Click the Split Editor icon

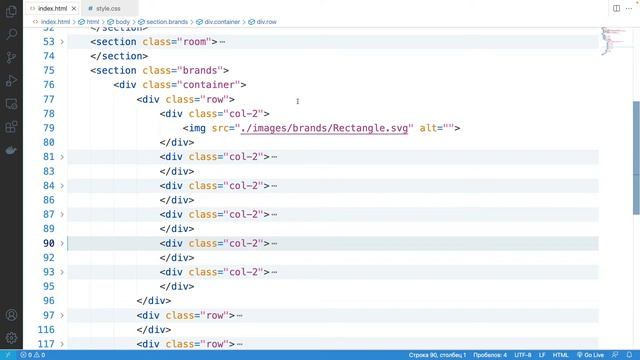coord(616,8)
